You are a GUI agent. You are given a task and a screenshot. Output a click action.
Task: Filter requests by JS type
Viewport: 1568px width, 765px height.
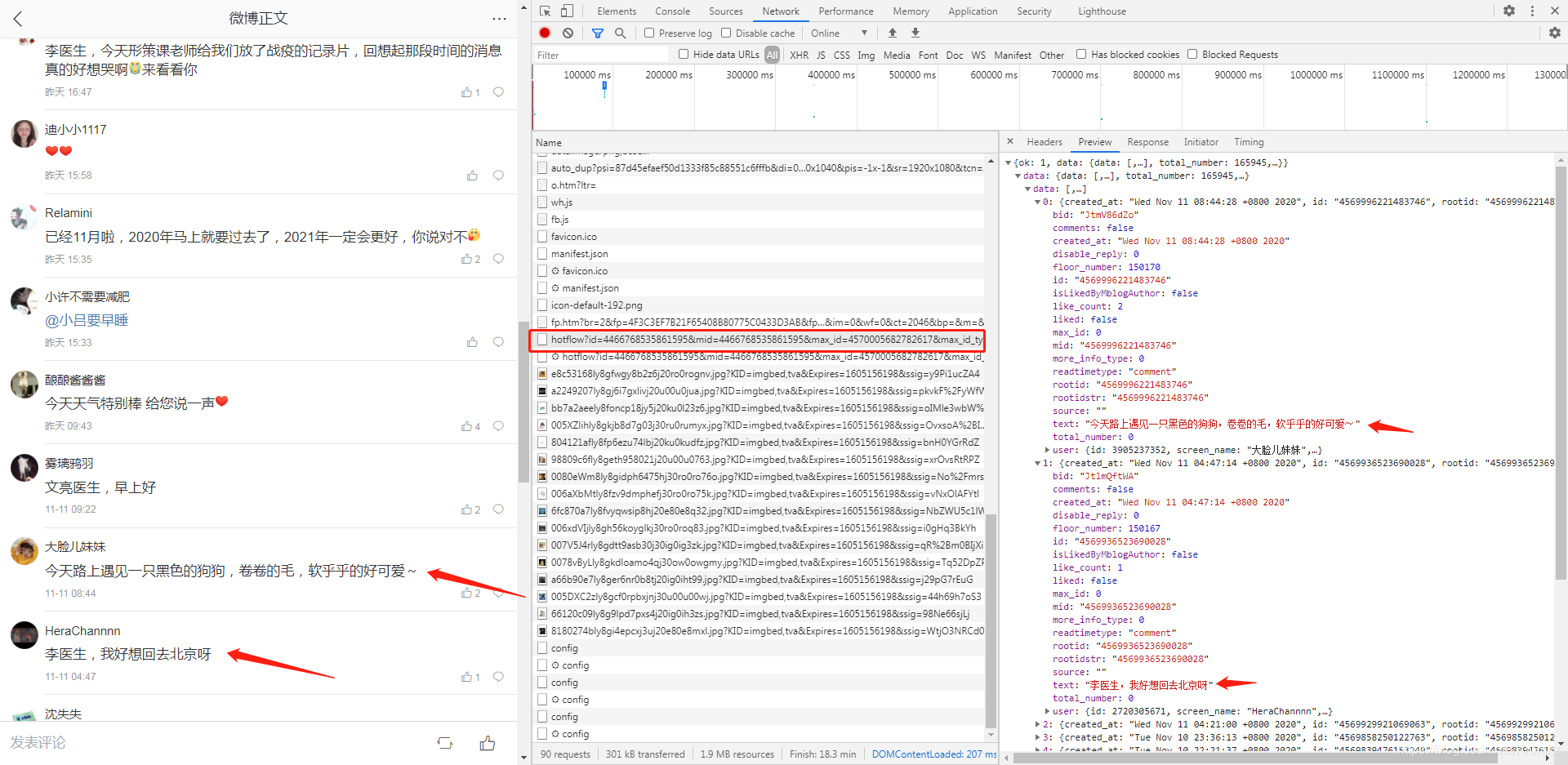pyautogui.click(x=821, y=55)
